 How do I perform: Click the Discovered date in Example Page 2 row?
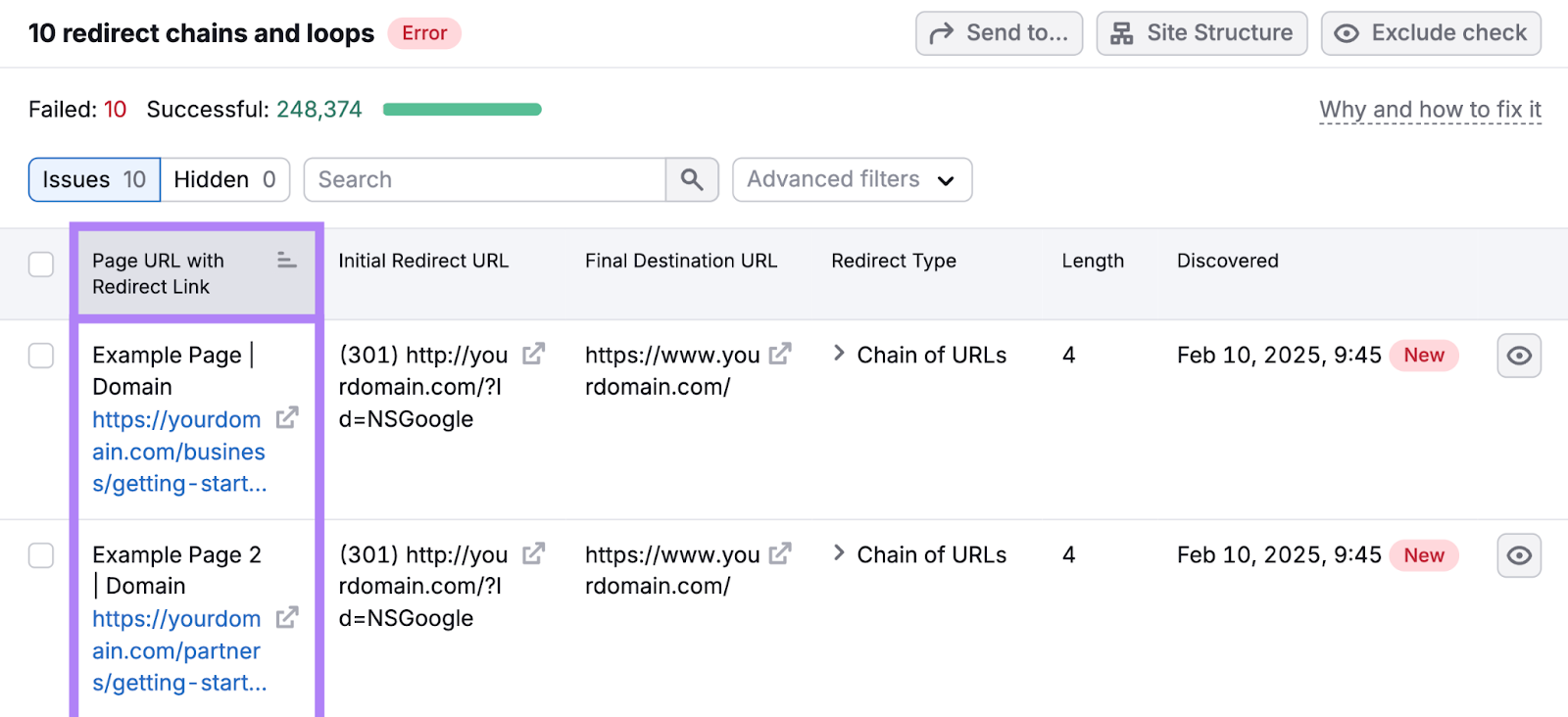(1279, 554)
